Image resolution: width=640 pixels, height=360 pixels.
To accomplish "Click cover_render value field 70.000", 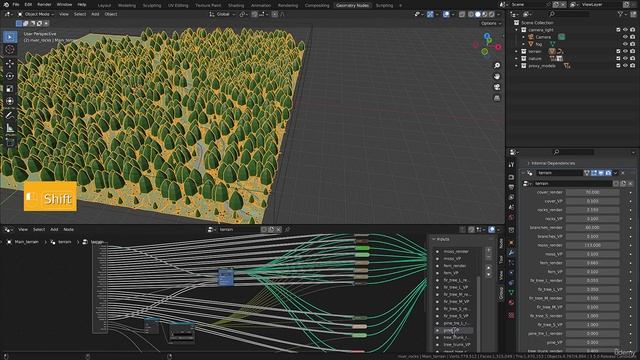I will click(592, 192).
